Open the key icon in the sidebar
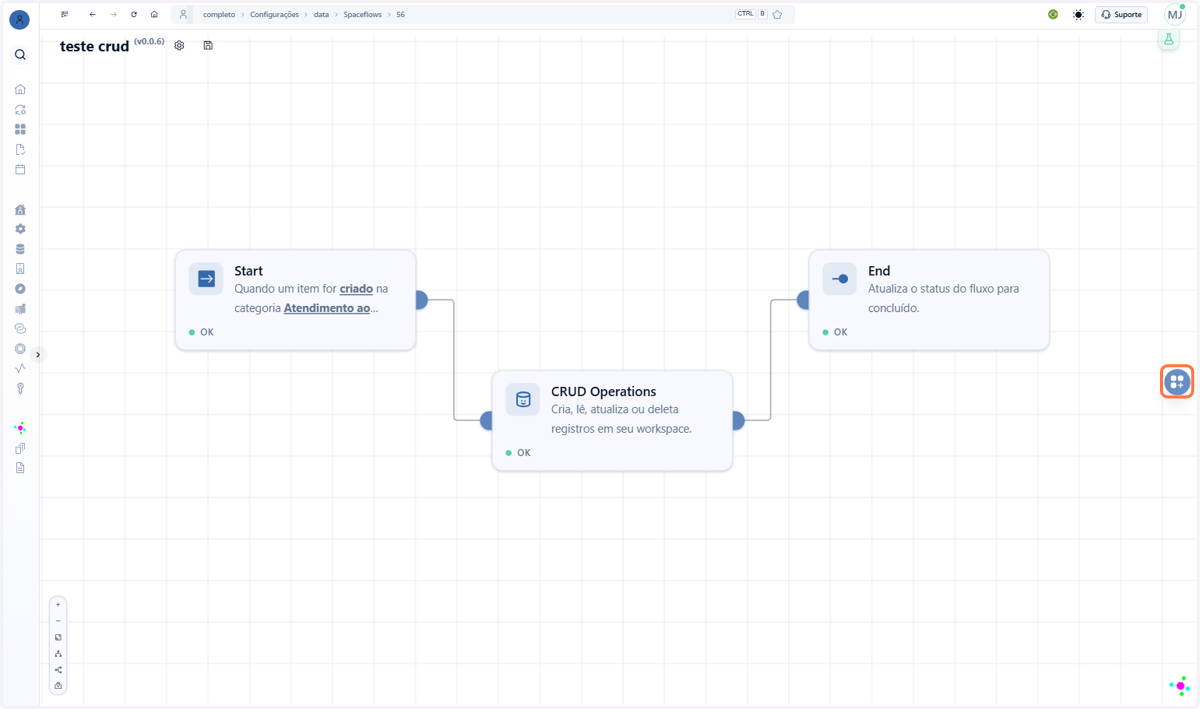Screen dimensions: 1200x709 point(20,388)
